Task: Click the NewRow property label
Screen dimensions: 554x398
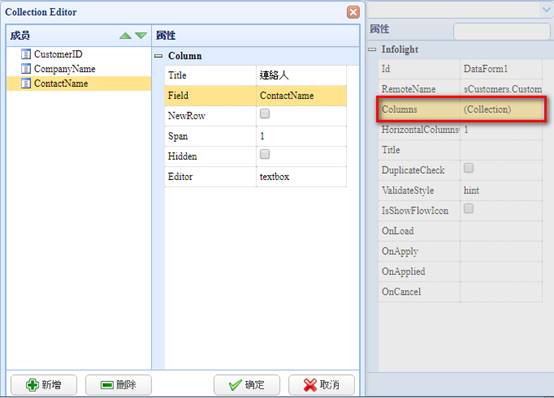Action: [187, 116]
